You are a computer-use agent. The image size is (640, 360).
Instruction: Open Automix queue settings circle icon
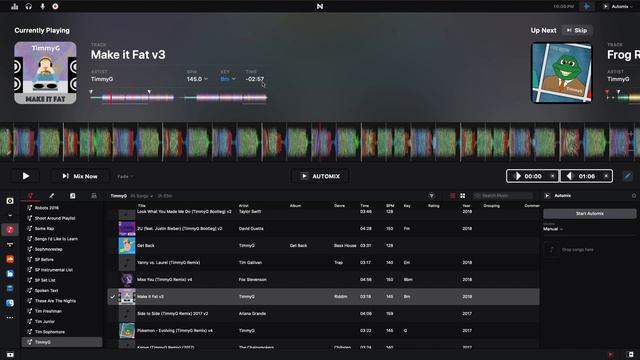pos(634,196)
